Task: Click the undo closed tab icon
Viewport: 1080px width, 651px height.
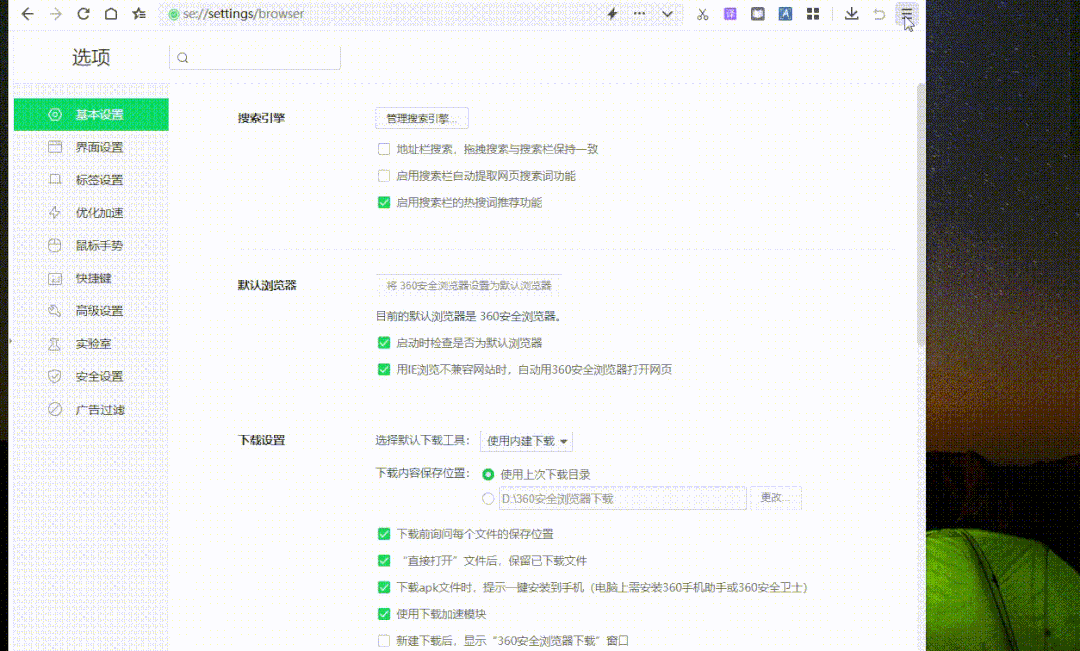Action: click(x=880, y=14)
